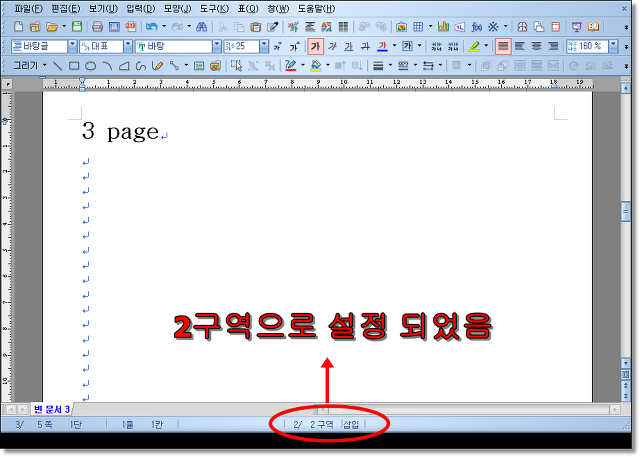Image resolution: width=640 pixels, height=457 pixels.
Task: Insert special character with the asterisk icon
Action: (493, 27)
